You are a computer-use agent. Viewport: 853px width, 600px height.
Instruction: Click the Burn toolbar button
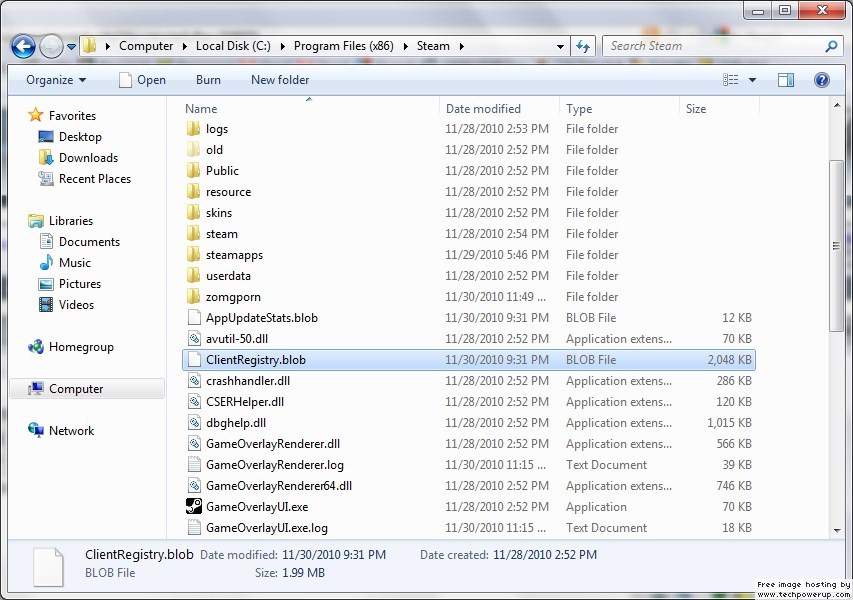tap(208, 80)
